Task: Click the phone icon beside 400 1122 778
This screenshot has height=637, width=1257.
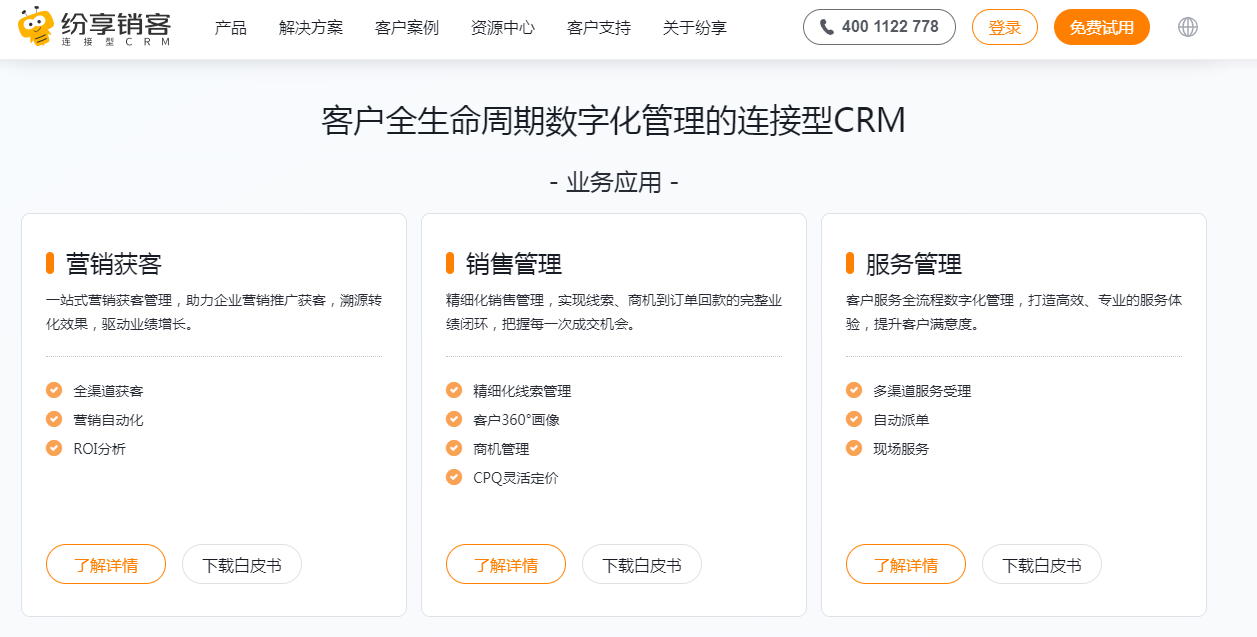Action: point(825,27)
